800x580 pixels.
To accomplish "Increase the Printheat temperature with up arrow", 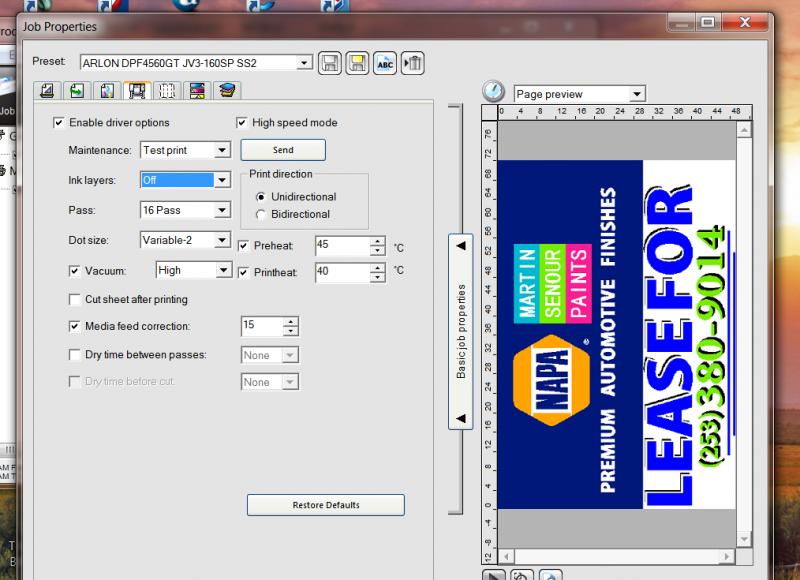I will point(378,268).
